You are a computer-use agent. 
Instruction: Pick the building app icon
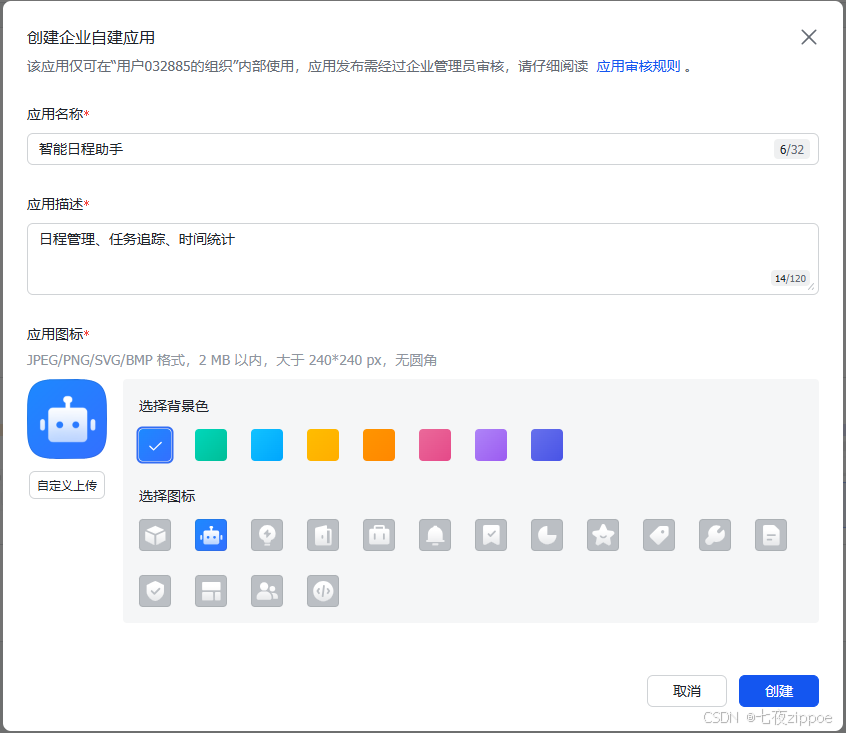(323, 535)
